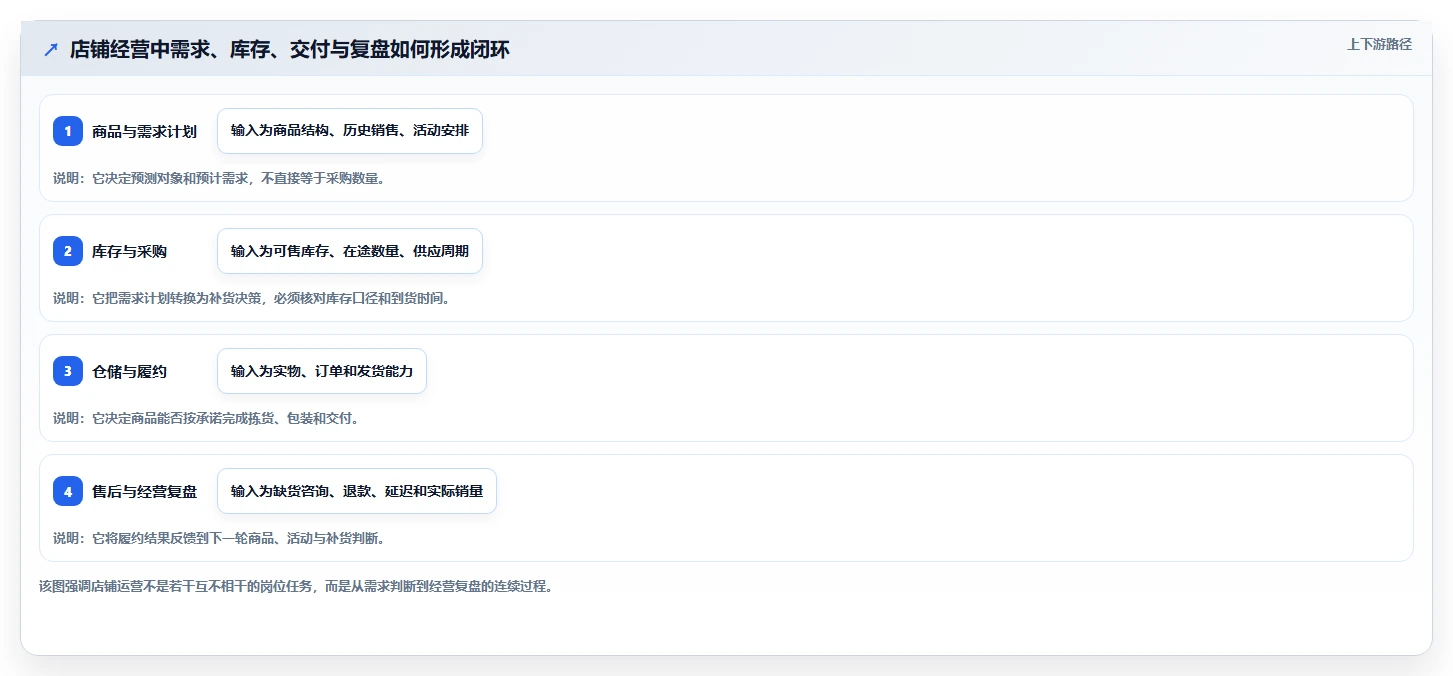This screenshot has width=1453, height=676.
Task: Click the 上下游路径 label in header
Action: point(1379,44)
